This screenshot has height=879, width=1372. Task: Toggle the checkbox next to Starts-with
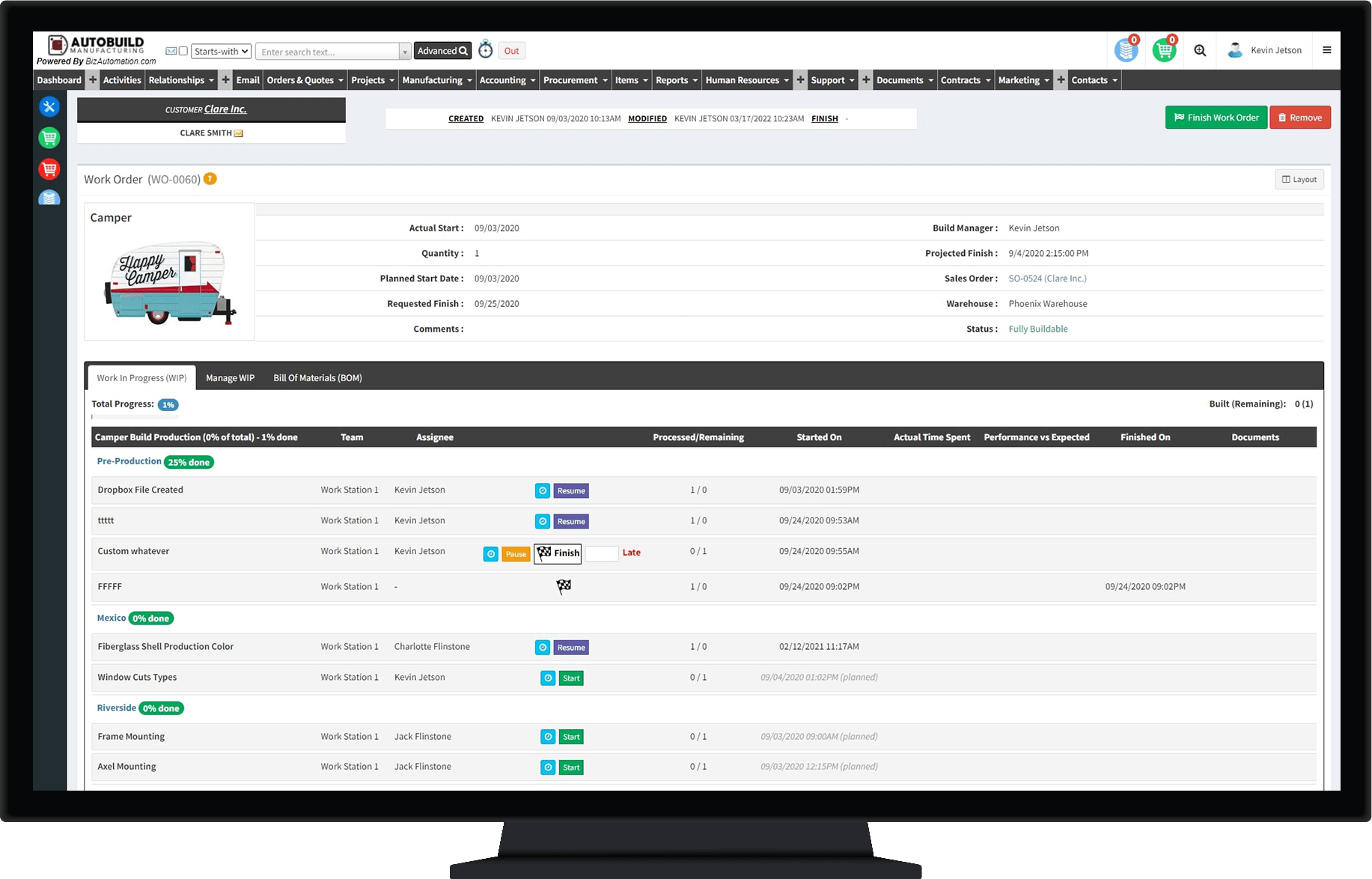(x=183, y=51)
